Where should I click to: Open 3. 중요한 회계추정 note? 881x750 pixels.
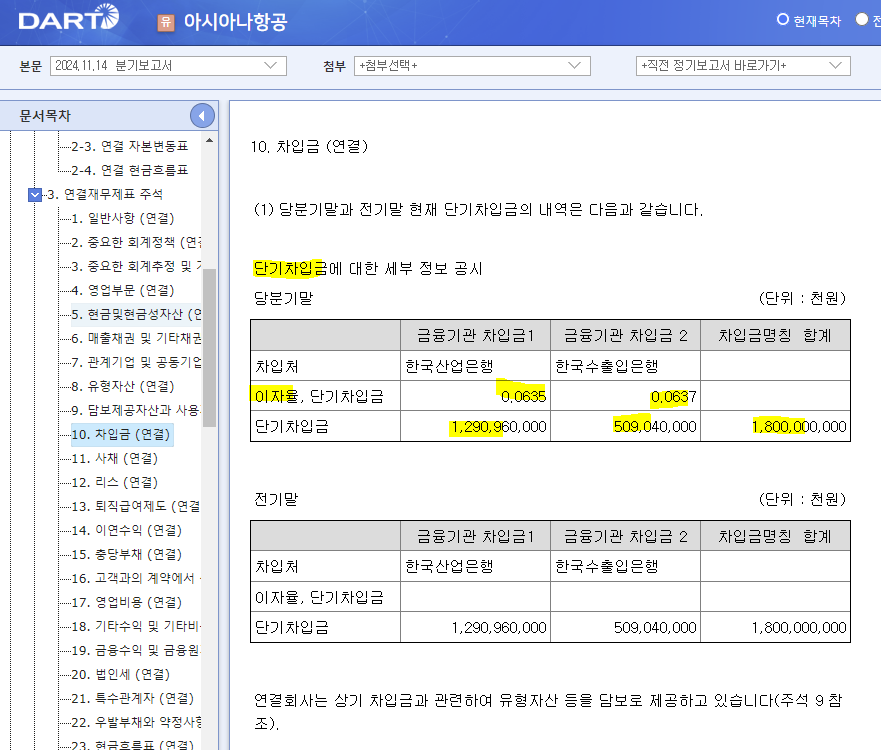pyautogui.click(x=136, y=266)
